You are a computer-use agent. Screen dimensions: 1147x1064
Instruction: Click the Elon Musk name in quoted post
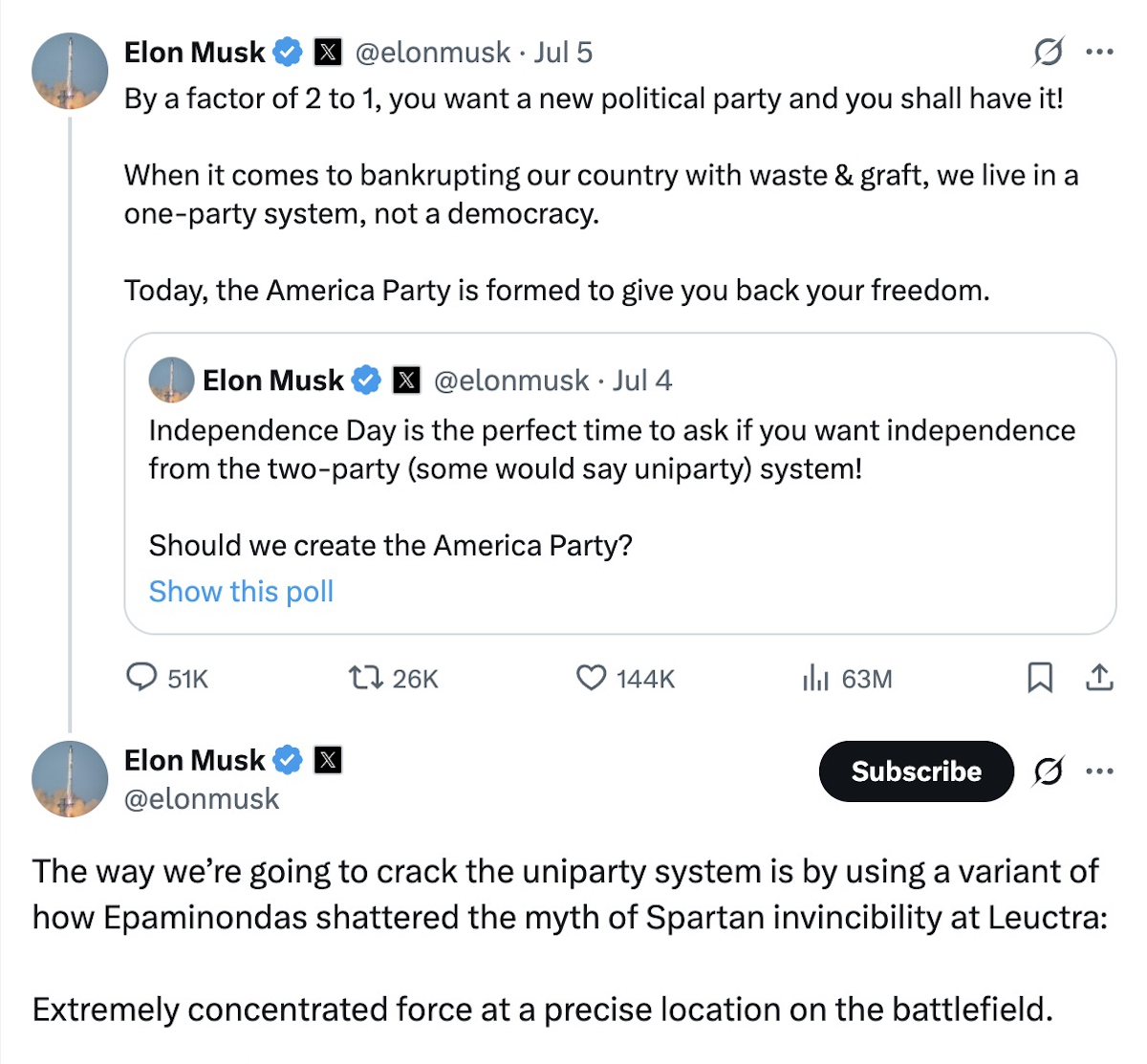click(x=272, y=380)
